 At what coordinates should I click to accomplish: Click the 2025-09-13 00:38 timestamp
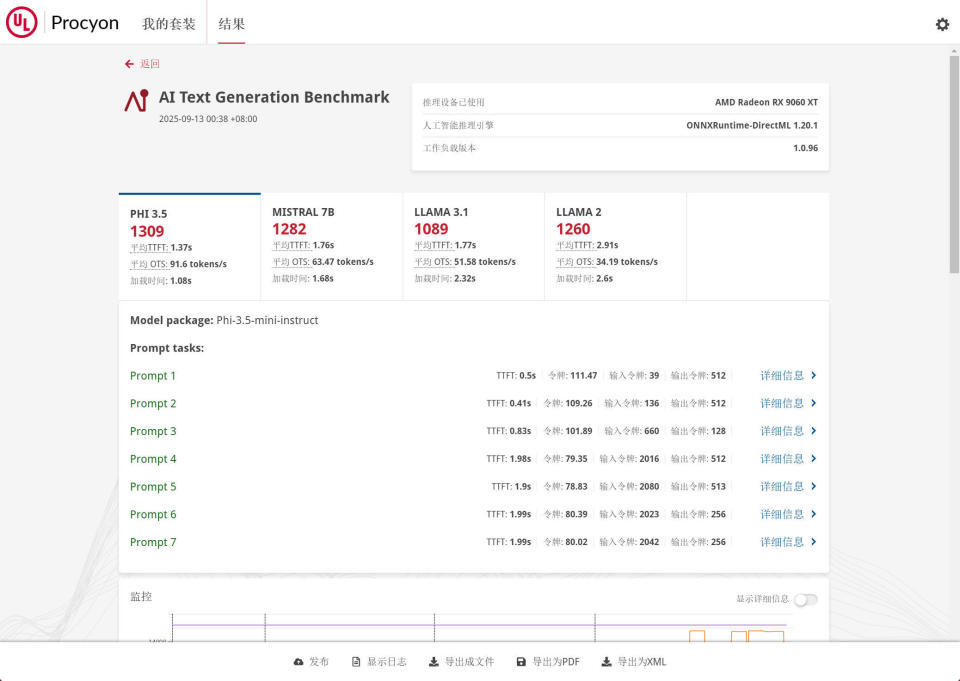pos(208,119)
